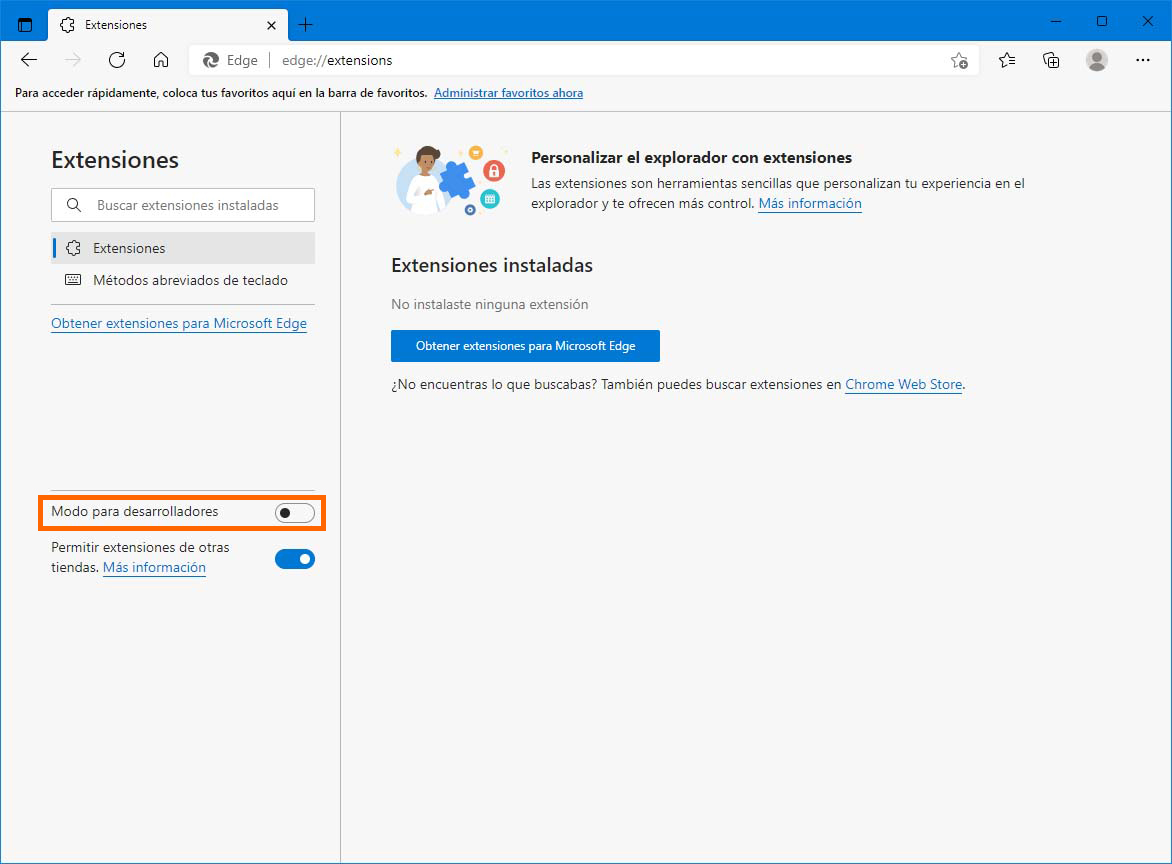Screen dimensions: 1172x864
Task: Open the user profile avatar
Action: pyautogui.click(x=1097, y=60)
